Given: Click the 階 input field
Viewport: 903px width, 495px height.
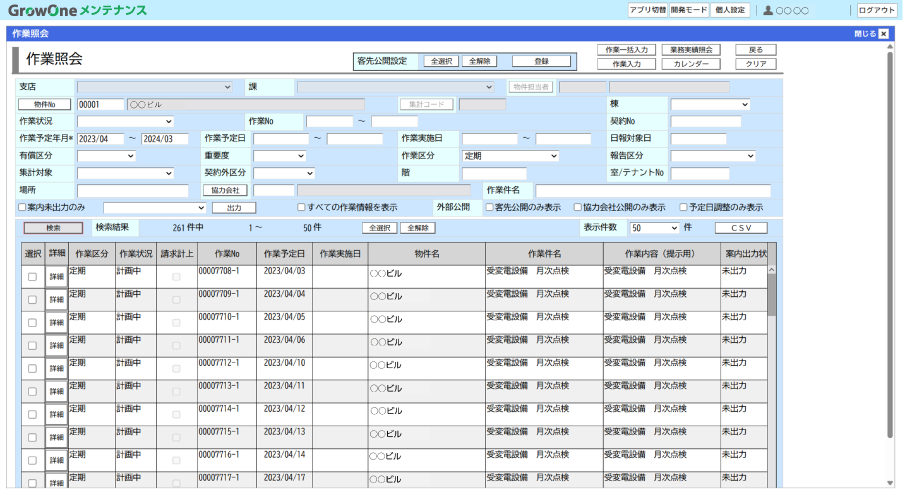Looking at the screenshot, I should click(x=494, y=173).
